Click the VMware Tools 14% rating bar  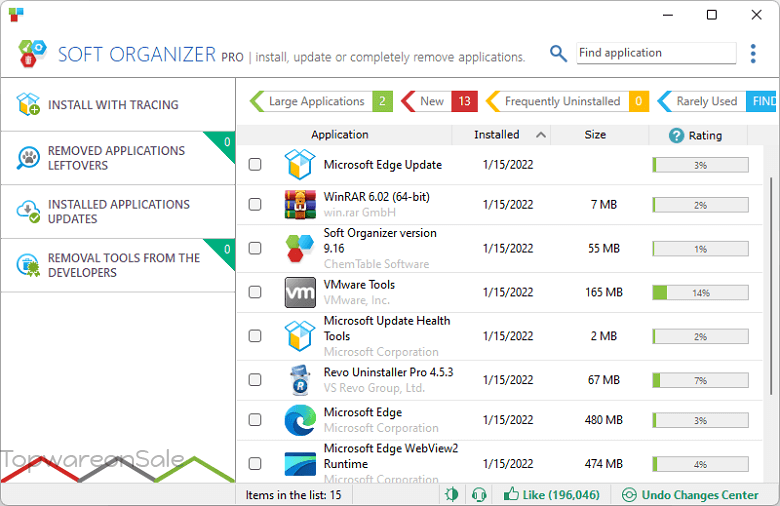(700, 293)
